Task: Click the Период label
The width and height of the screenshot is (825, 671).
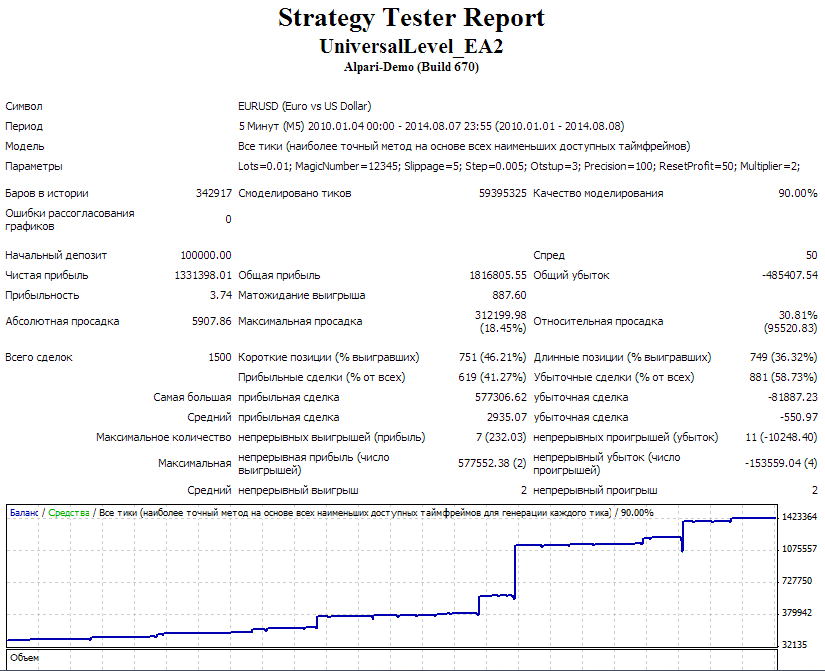Action: point(24,126)
